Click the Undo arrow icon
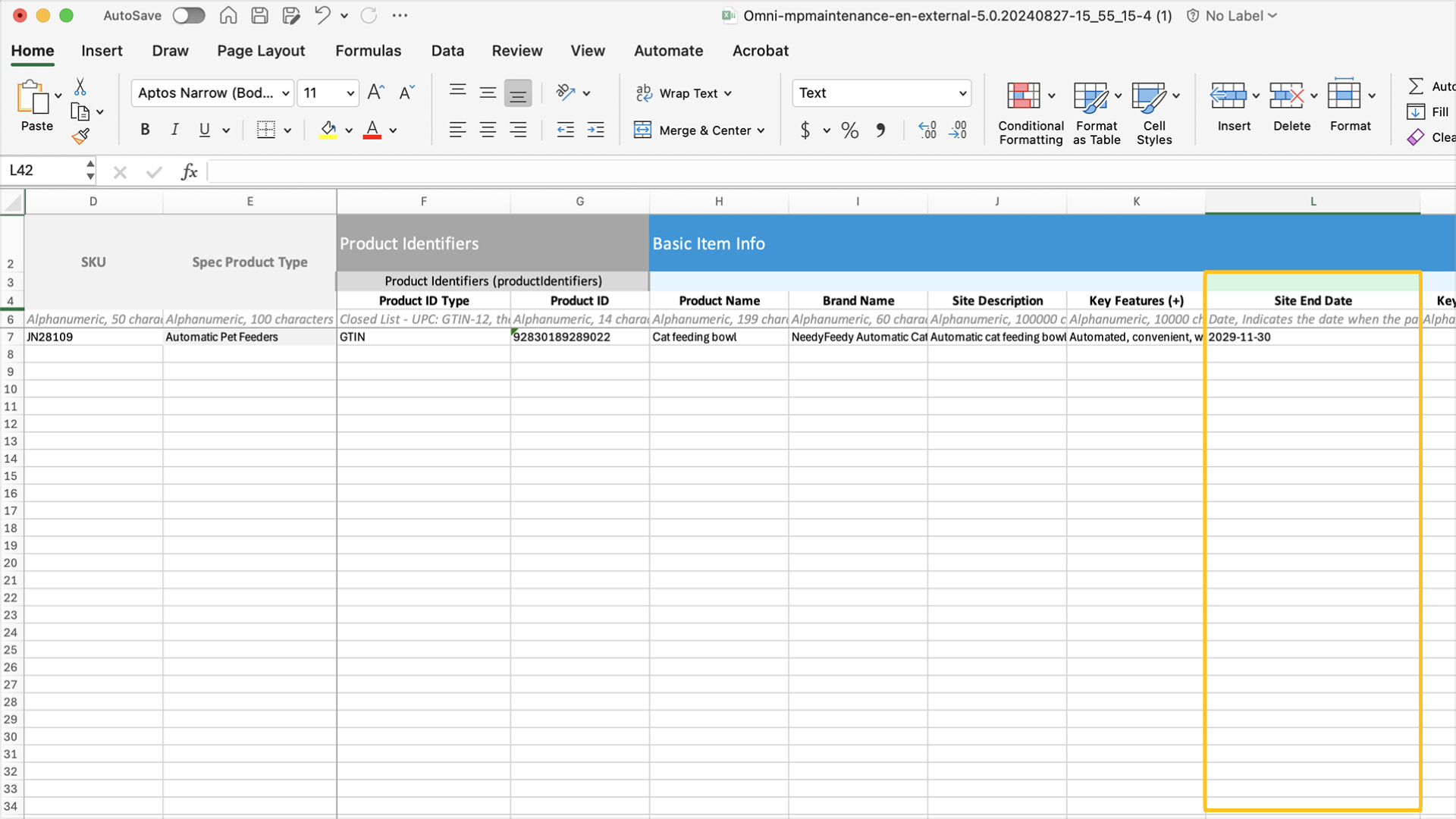 (322, 15)
